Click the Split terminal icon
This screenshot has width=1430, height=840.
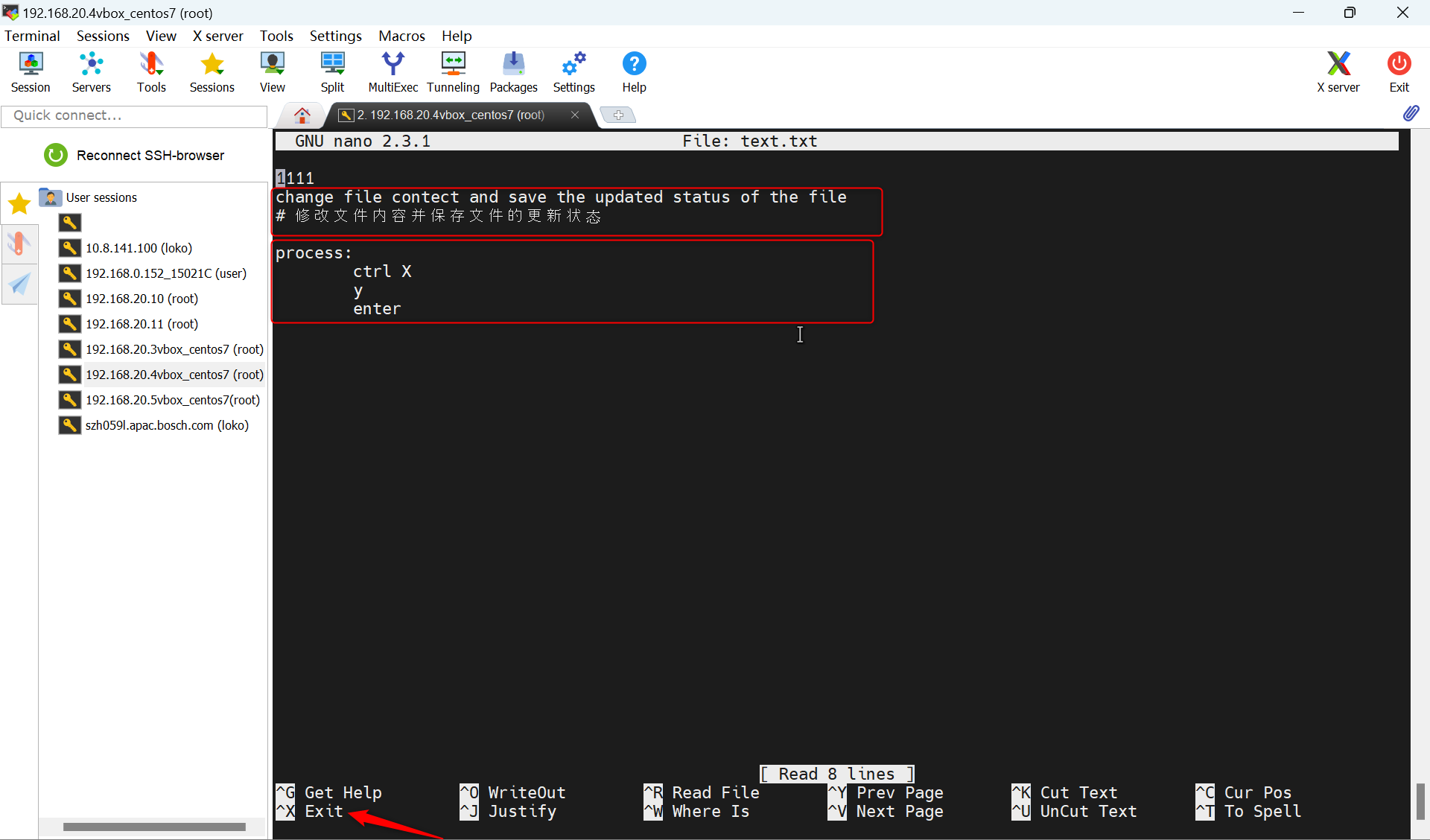pos(332,72)
